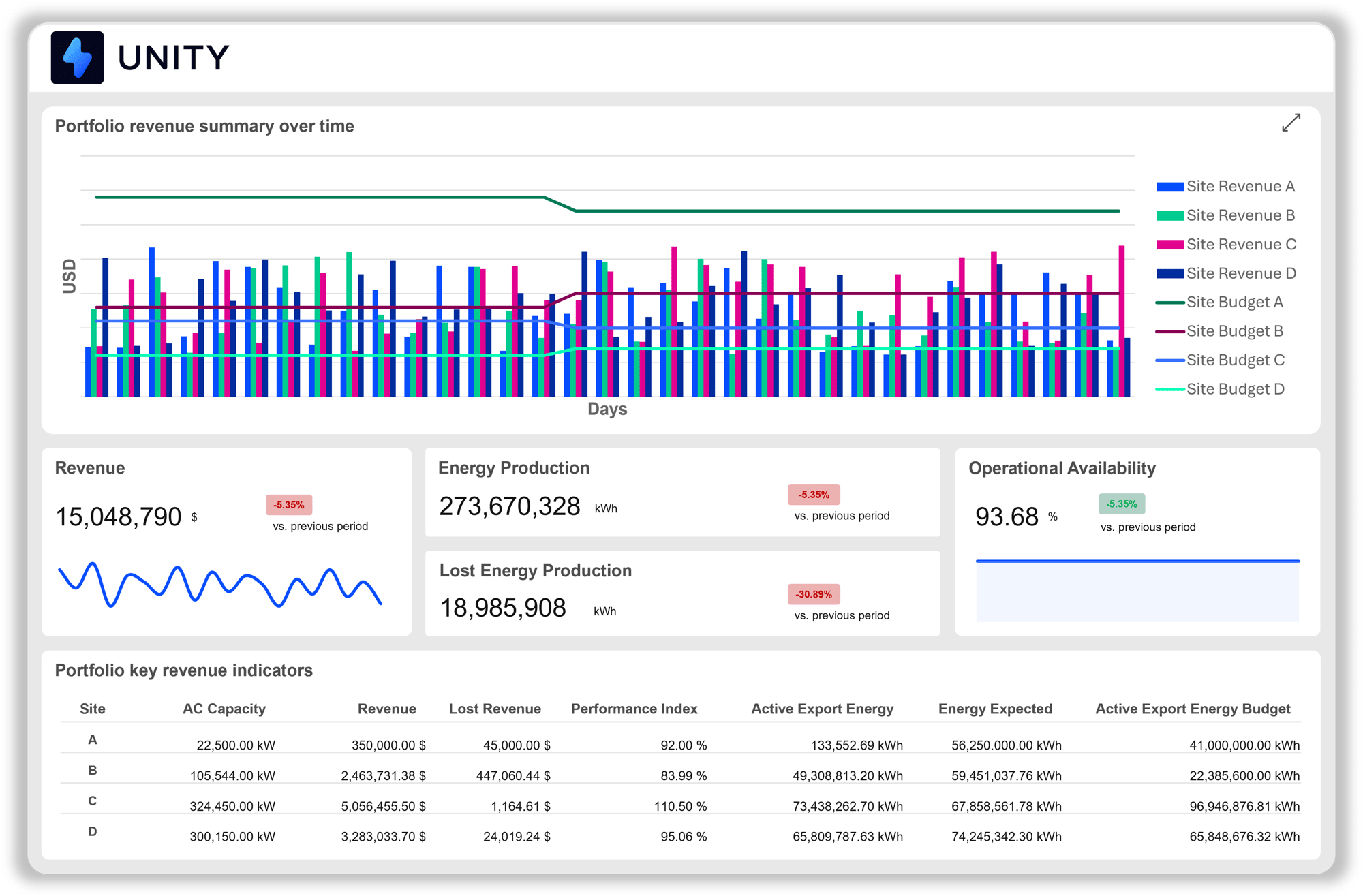Viewport: 1363px width, 896px height.
Task: Click the UNITY brand name text
Action: [172, 59]
